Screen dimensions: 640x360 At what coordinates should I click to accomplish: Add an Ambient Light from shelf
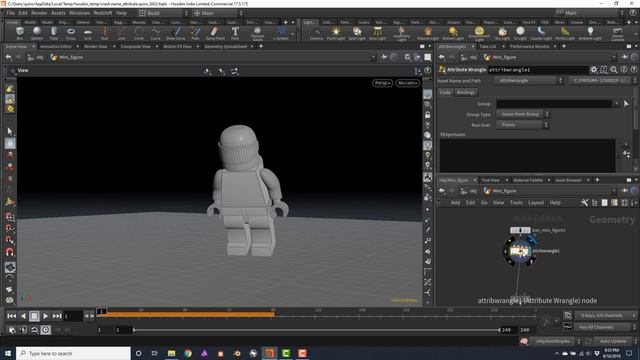click(x=590, y=33)
